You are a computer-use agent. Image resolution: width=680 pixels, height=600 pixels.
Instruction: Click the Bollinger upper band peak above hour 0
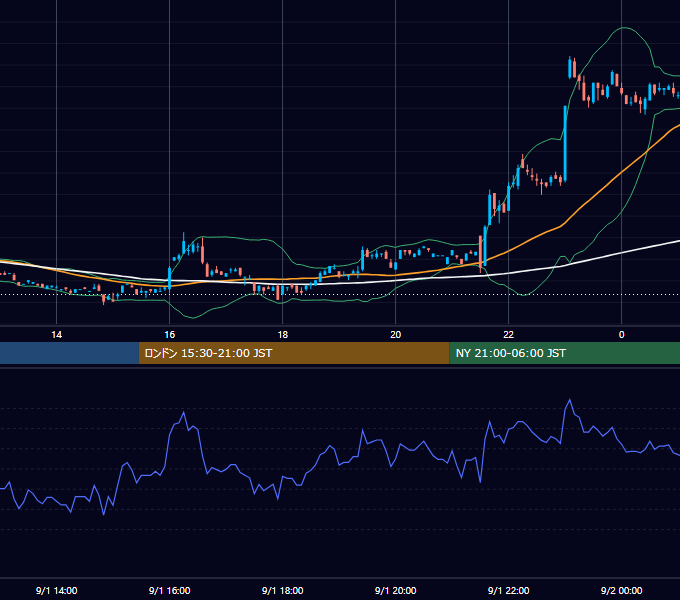point(623,28)
